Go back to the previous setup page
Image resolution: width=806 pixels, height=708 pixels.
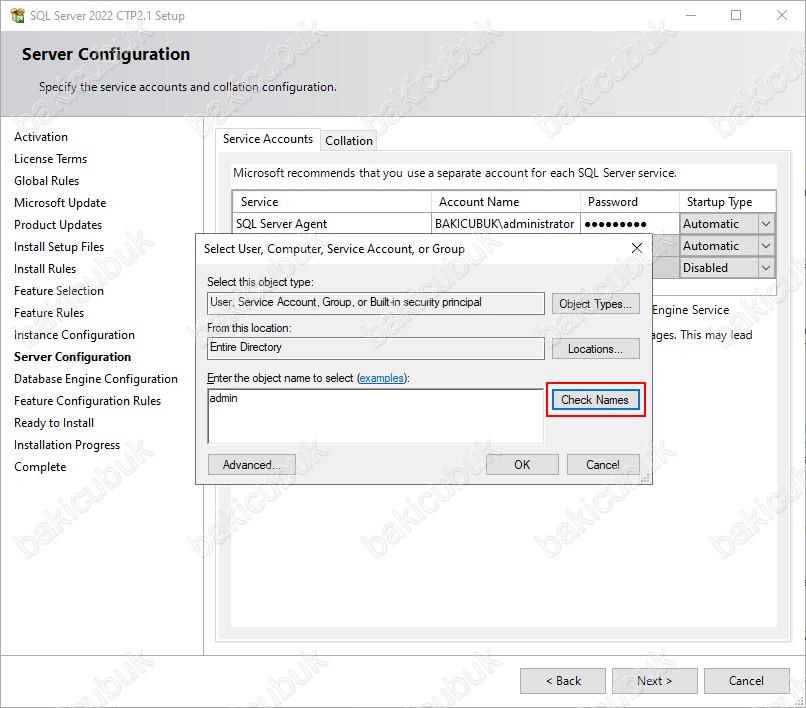[x=563, y=681]
